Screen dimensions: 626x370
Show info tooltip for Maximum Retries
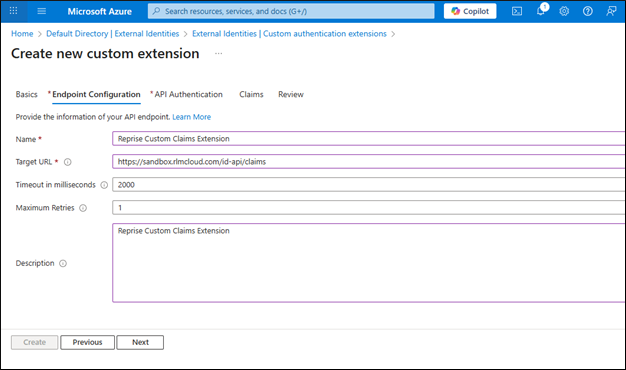83,208
